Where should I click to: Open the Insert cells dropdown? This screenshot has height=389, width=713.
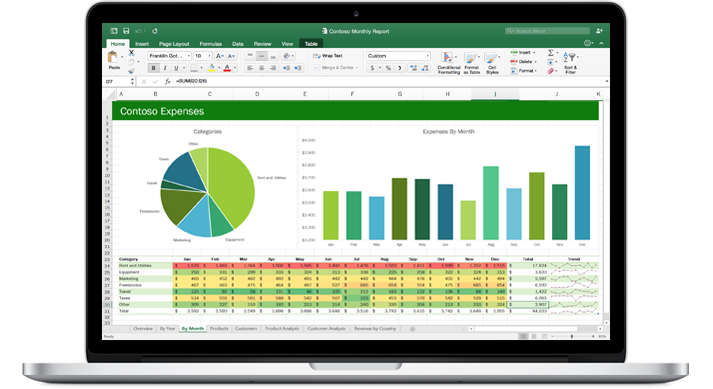tap(523, 52)
